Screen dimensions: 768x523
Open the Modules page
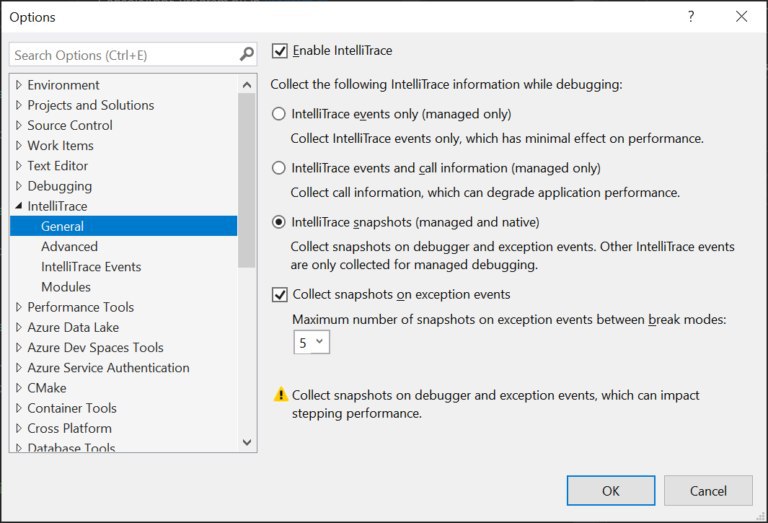pyautogui.click(x=66, y=286)
